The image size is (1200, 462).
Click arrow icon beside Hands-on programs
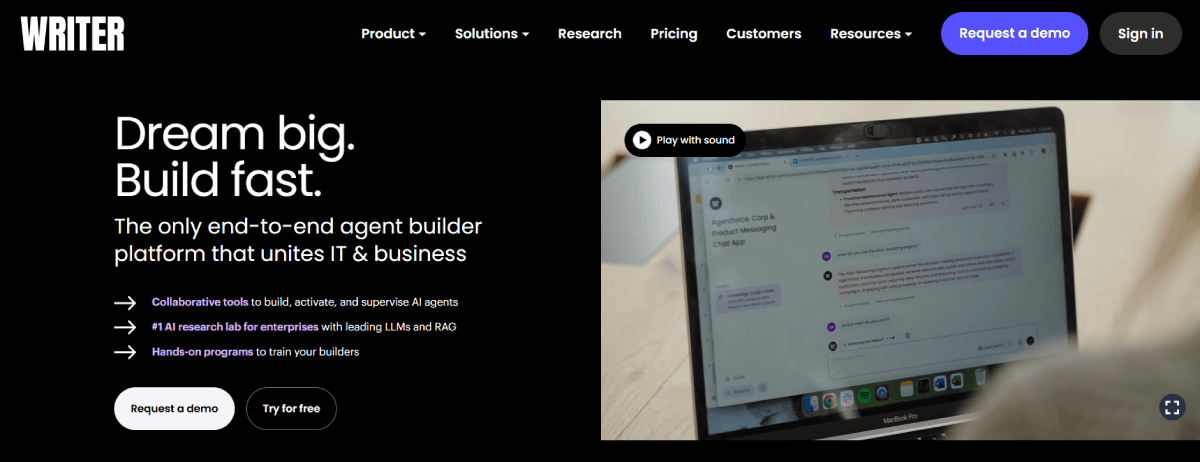click(x=125, y=352)
